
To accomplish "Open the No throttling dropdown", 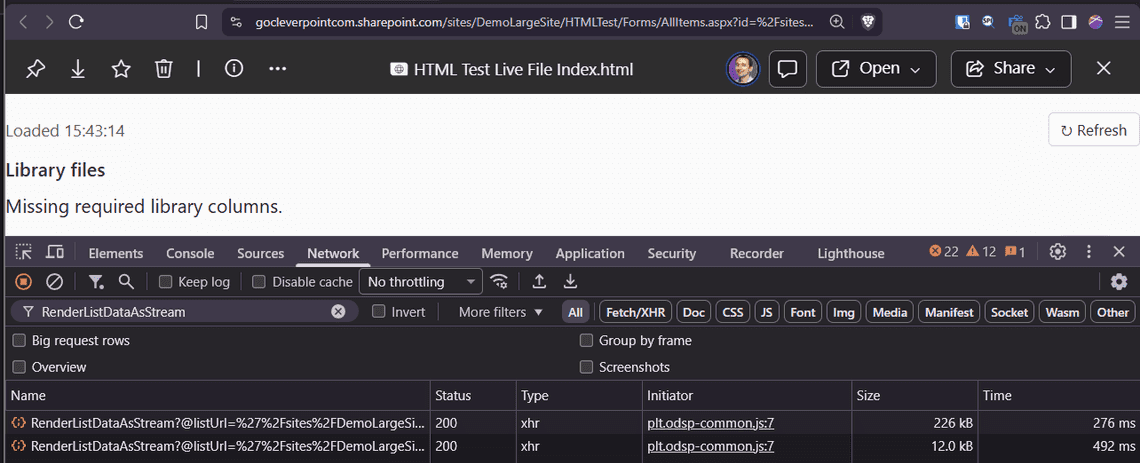I will click(421, 282).
